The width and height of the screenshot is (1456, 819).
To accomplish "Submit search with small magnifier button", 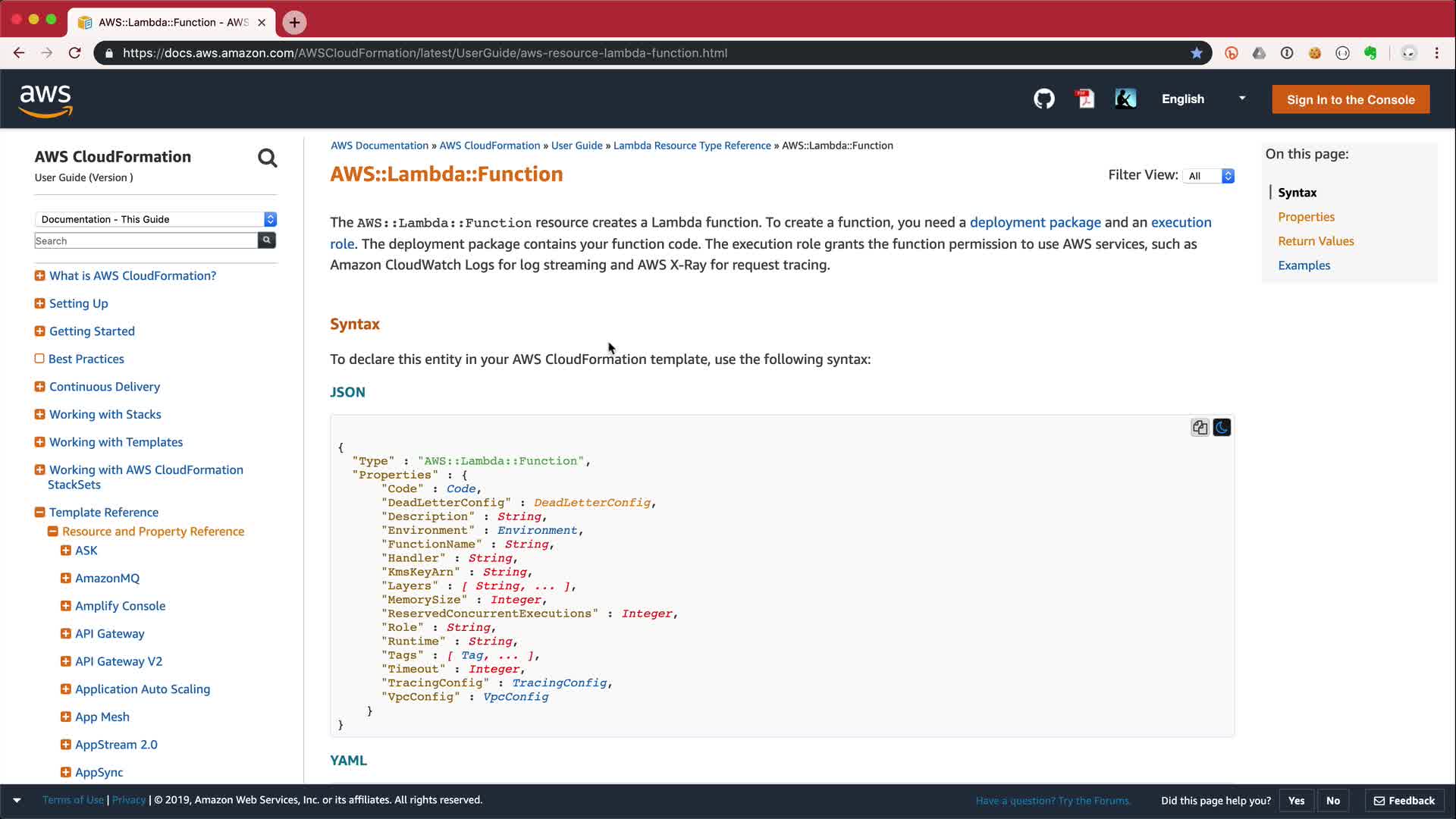I will point(267,240).
